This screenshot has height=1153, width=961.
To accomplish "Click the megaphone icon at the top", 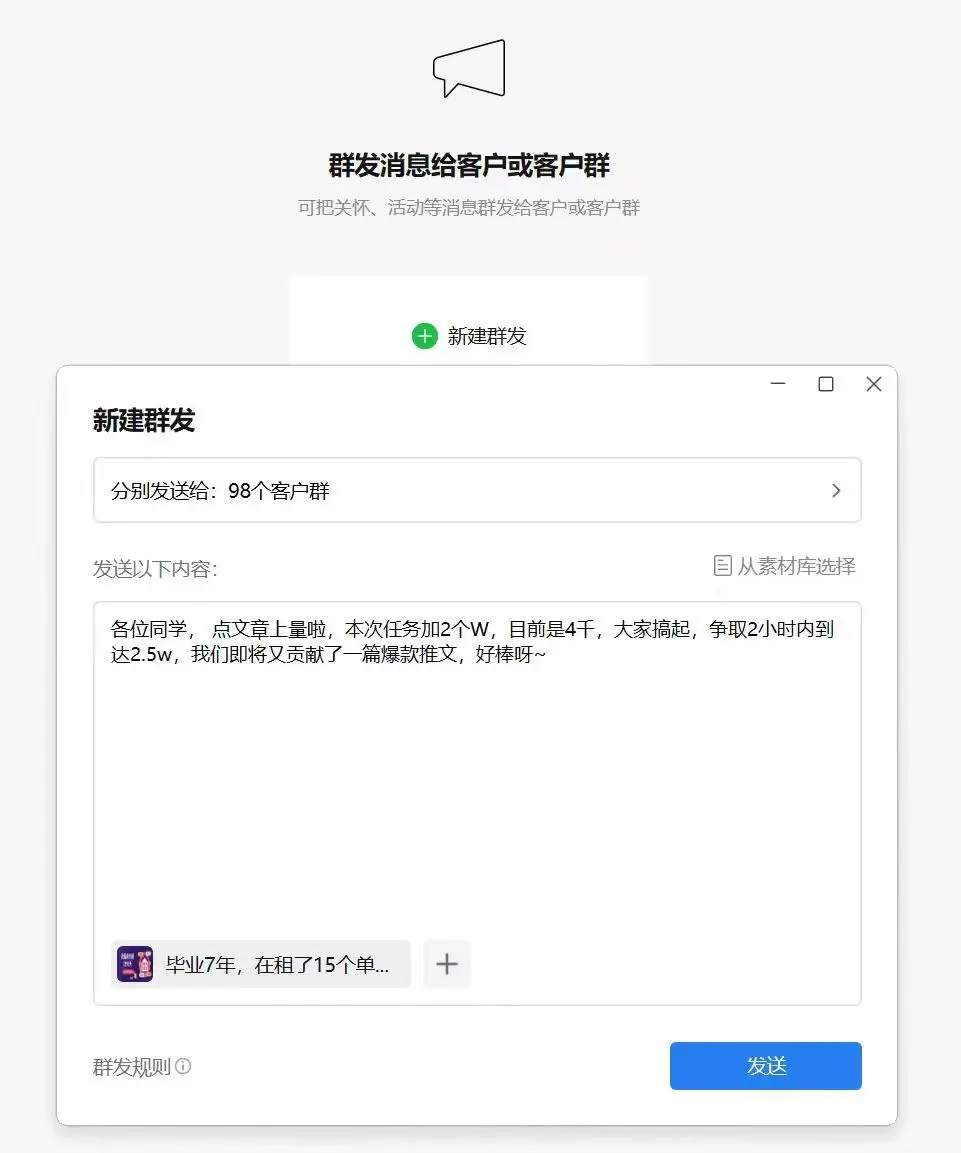I will [x=469, y=69].
